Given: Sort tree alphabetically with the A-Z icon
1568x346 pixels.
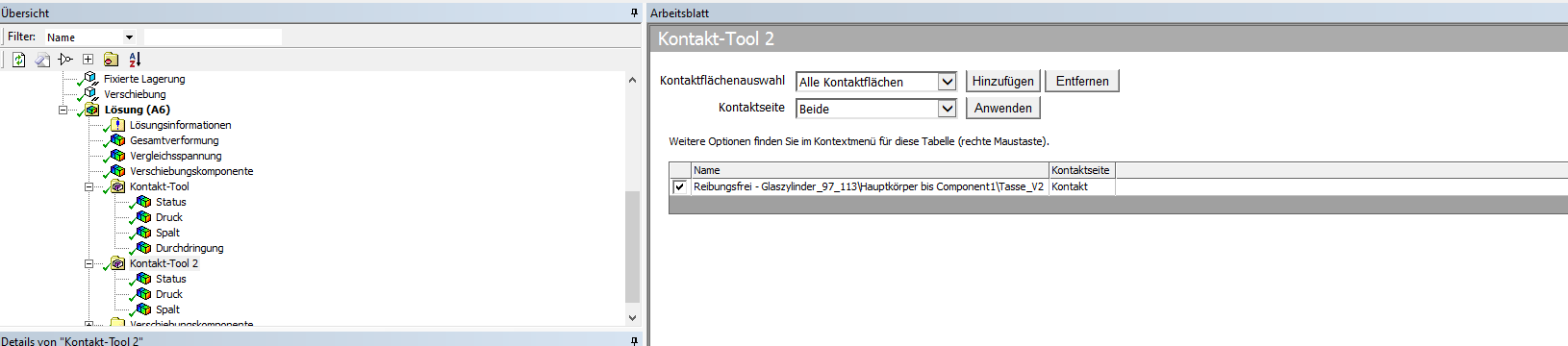Looking at the screenshot, I should [135, 60].
